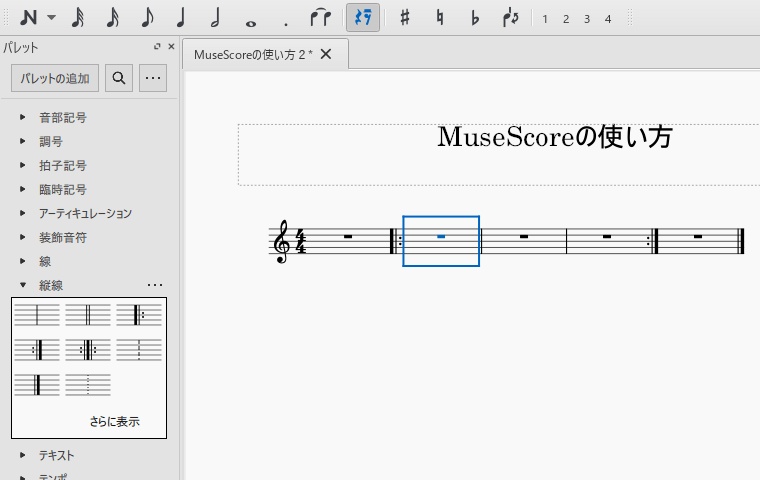Screen dimensions: 760x480
Task: Expand テキスト palette
Action: [22, 455]
